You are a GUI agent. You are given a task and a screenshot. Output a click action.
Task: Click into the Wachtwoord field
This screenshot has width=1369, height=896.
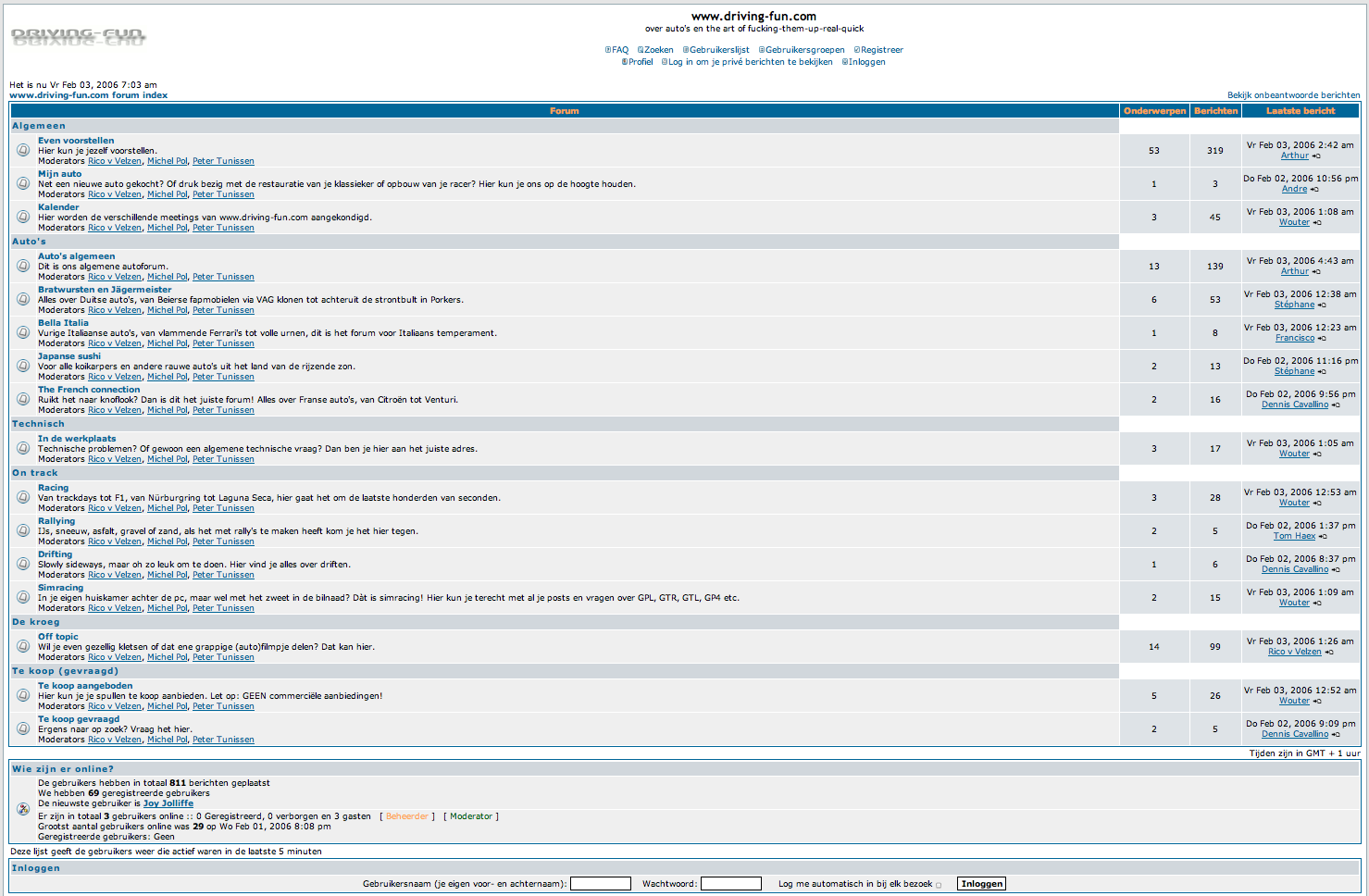[730, 884]
